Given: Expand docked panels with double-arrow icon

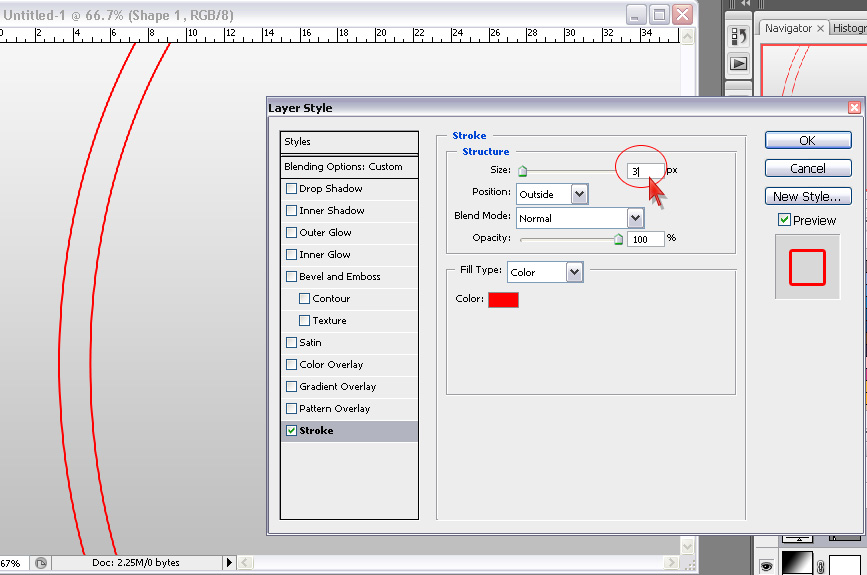Looking at the screenshot, I should 746,3.
